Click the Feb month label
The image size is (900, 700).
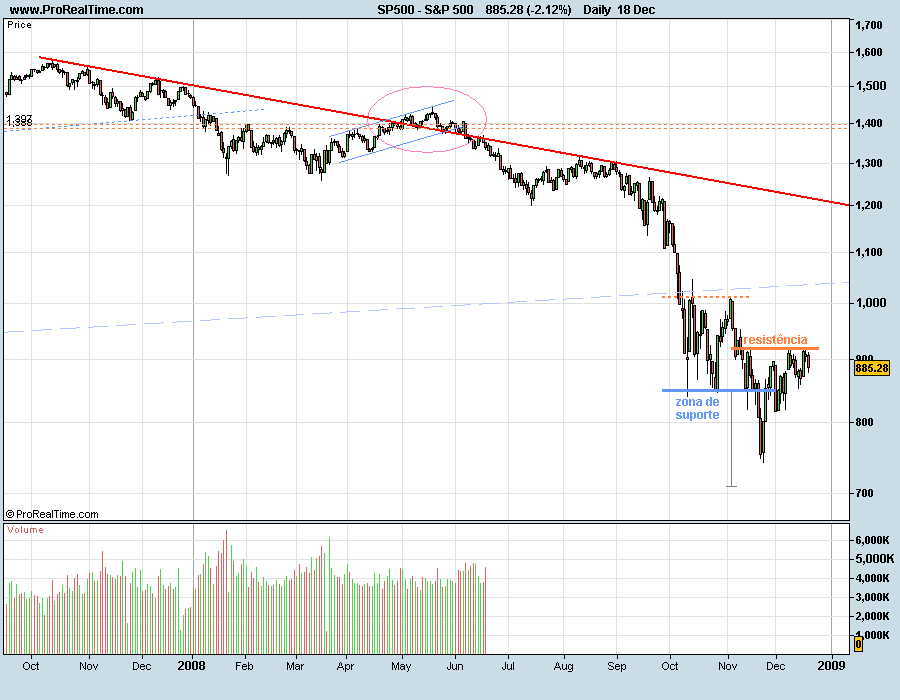pos(244,666)
